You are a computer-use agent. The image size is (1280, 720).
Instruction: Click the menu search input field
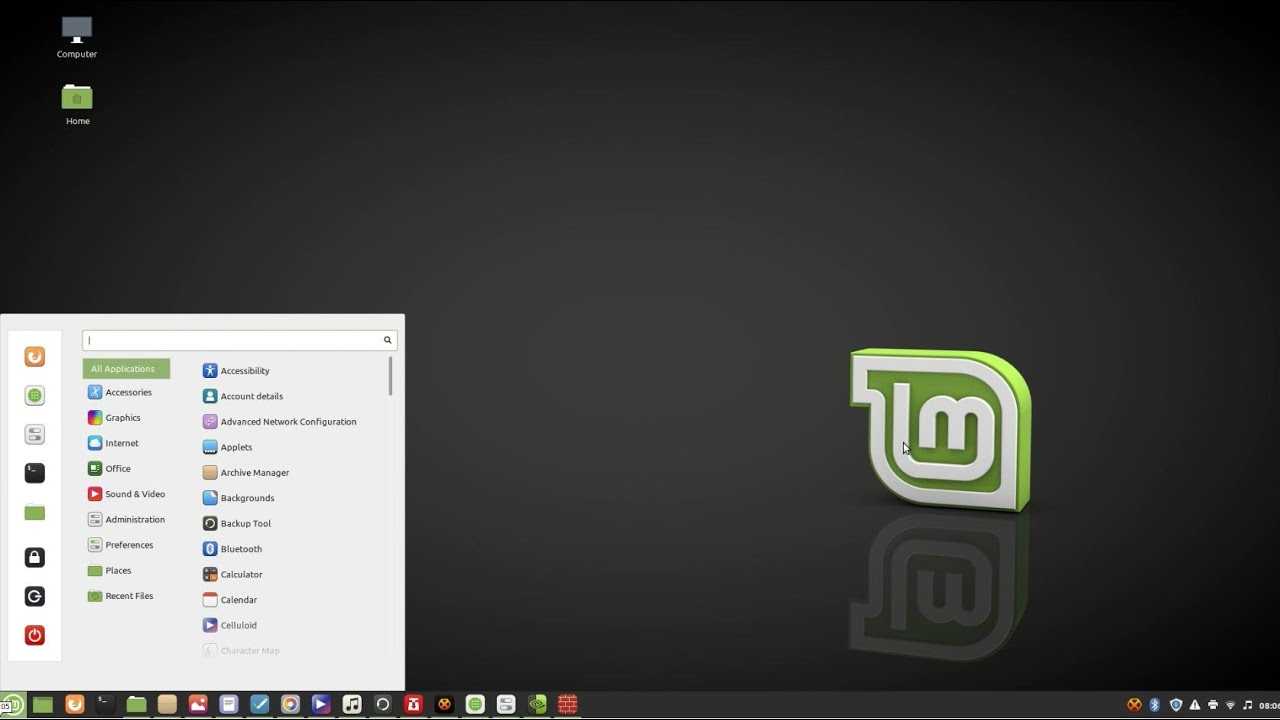[x=232, y=340]
